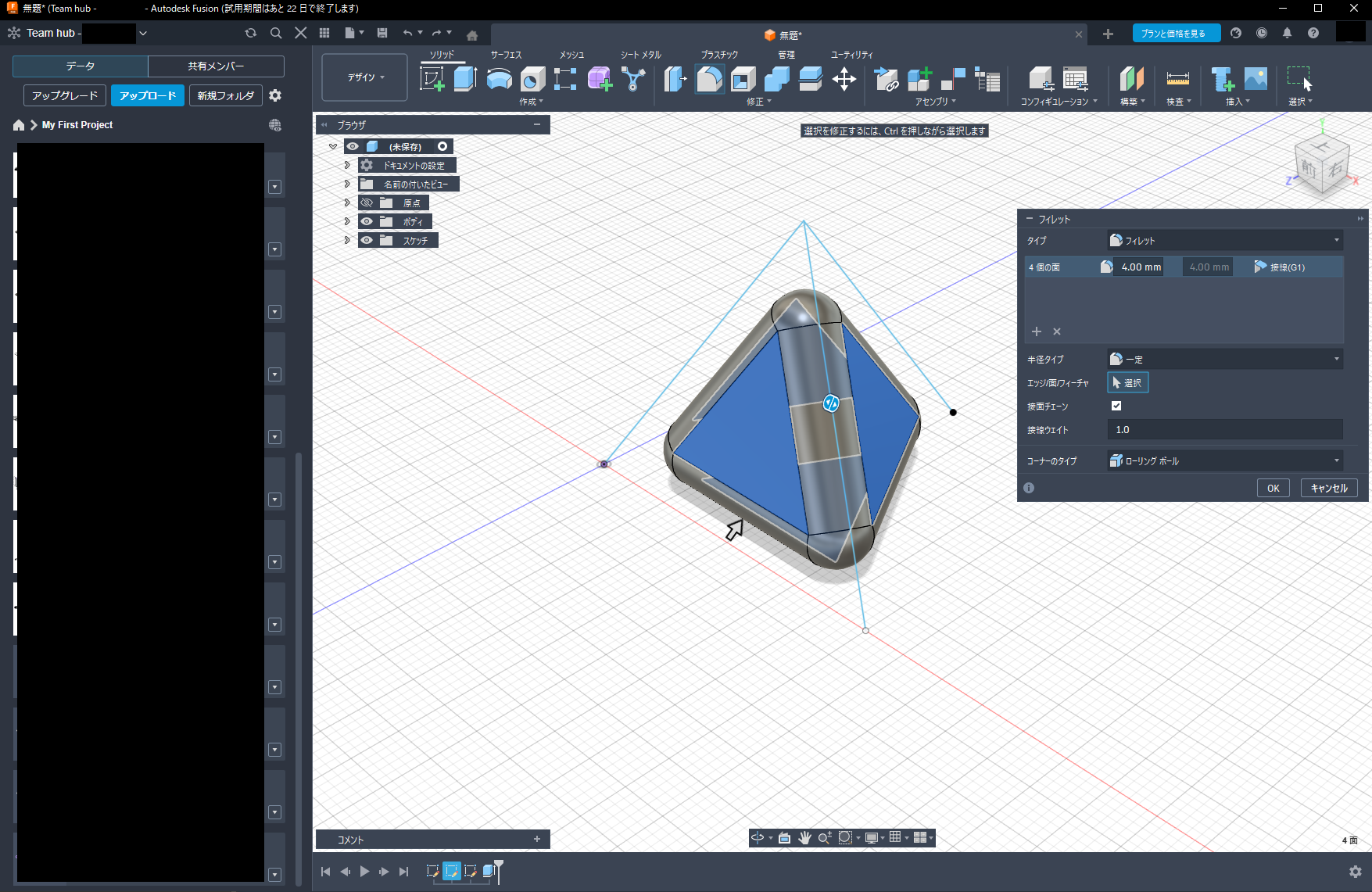Hide the ボディ folder via eye icon
Image resolution: width=1372 pixels, height=892 pixels.
pos(367,222)
